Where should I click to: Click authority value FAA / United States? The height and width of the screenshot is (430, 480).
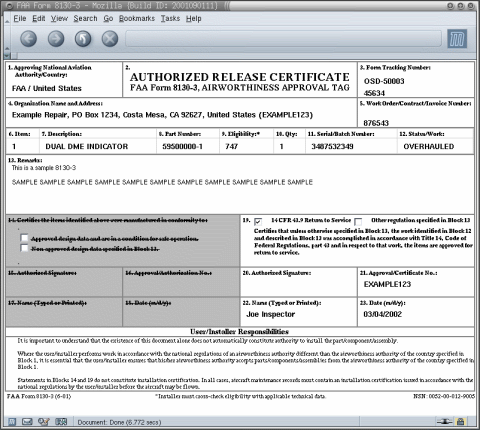(x=47, y=88)
